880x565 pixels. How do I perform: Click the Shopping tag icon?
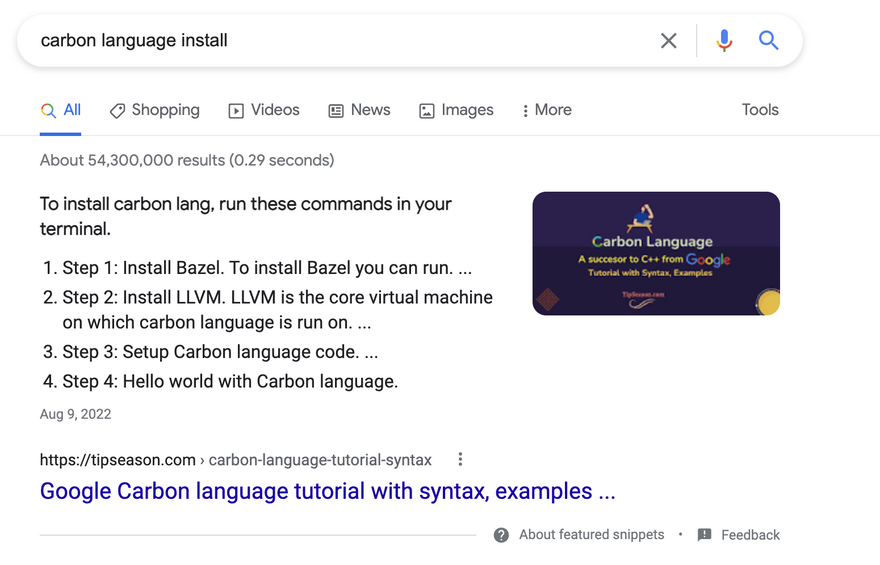tap(117, 111)
